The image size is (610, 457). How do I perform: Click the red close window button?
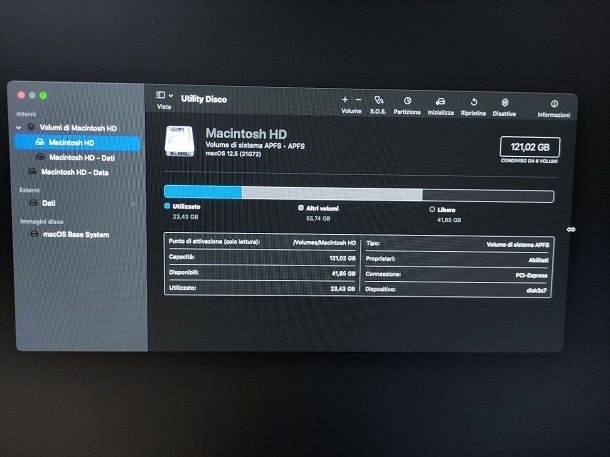click(21, 95)
